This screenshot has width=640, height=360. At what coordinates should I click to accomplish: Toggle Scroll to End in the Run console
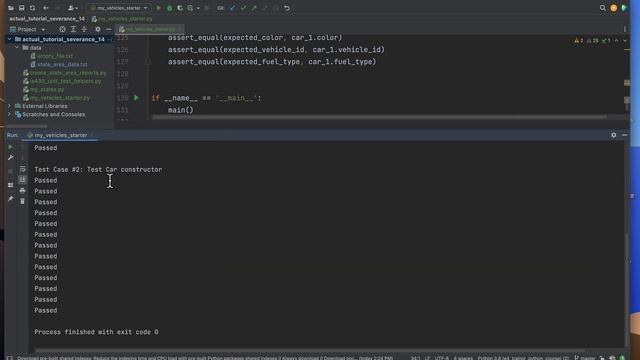click(22, 180)
